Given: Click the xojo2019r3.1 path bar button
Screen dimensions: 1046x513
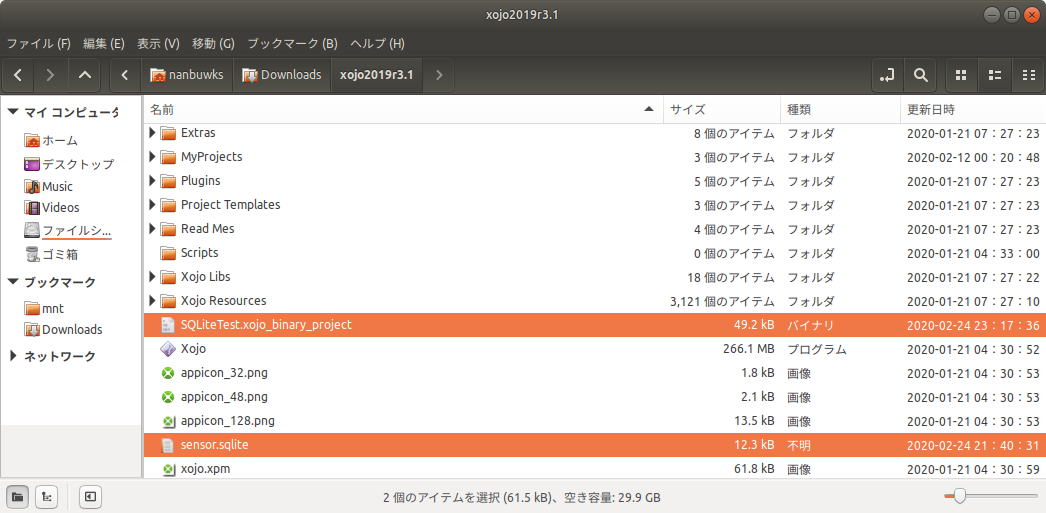Looking at the screenshot, I should [x=377, y=75].
